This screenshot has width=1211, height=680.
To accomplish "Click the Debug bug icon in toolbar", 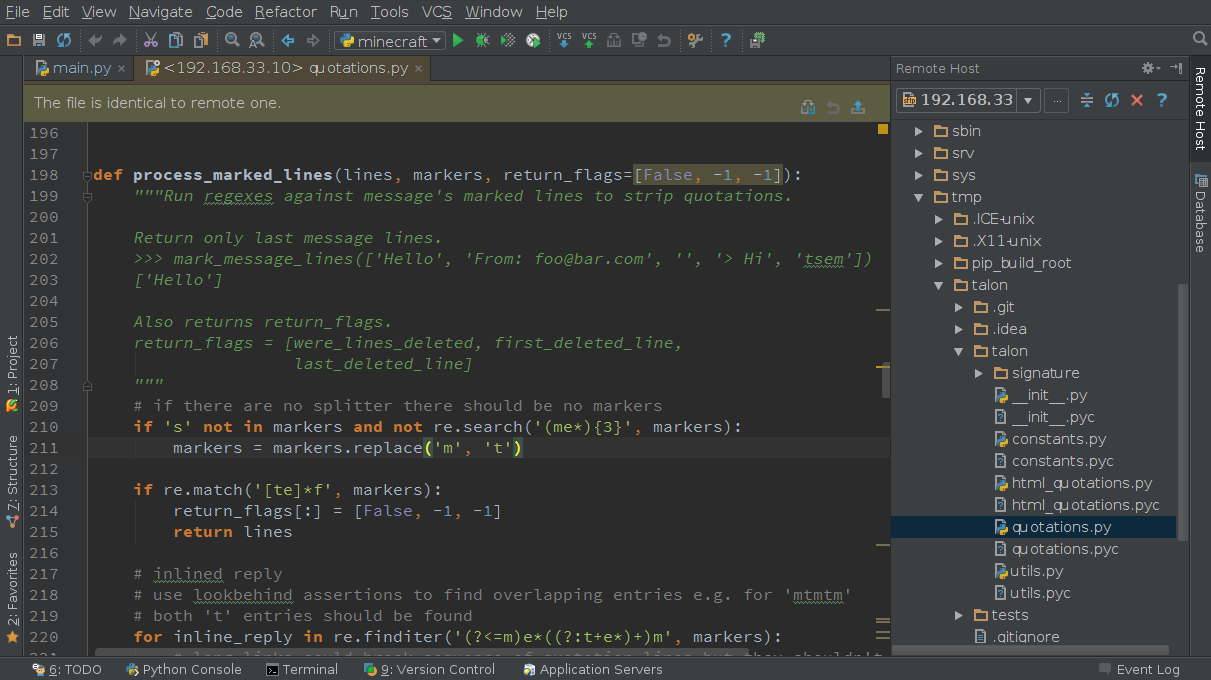I will [x=483, y=41].
